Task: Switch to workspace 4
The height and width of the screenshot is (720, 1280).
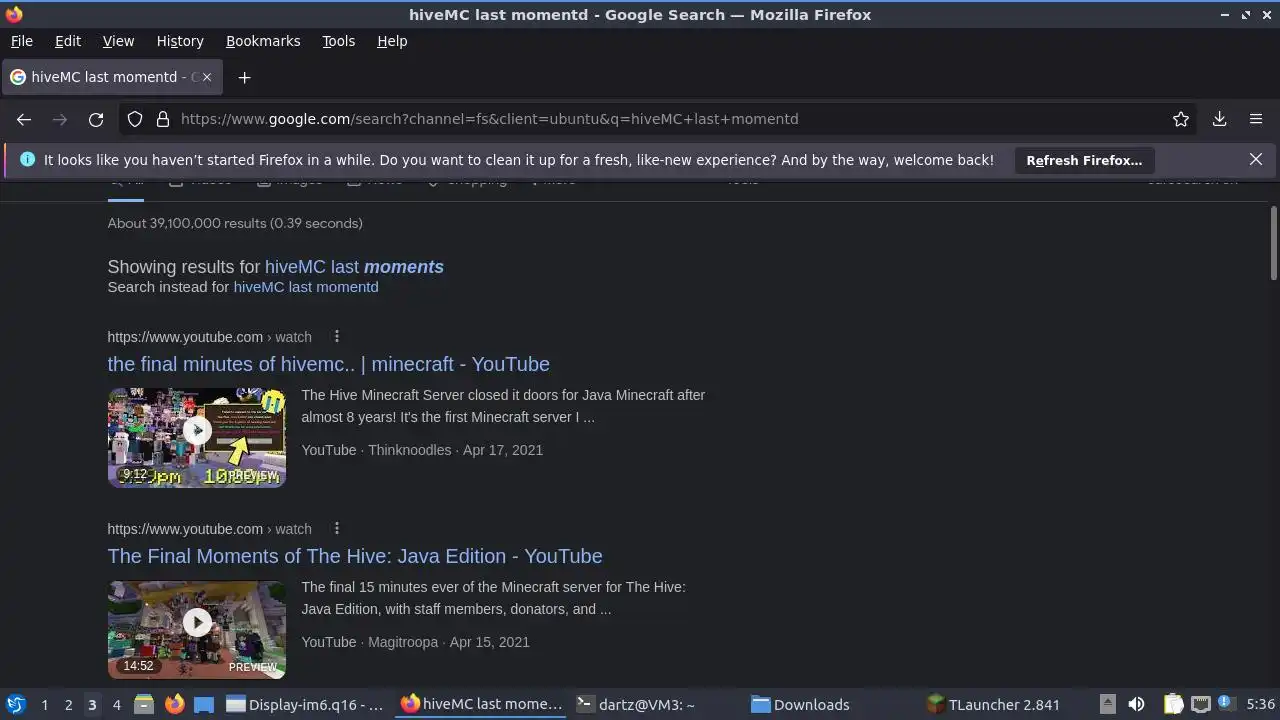Action: 116,705
